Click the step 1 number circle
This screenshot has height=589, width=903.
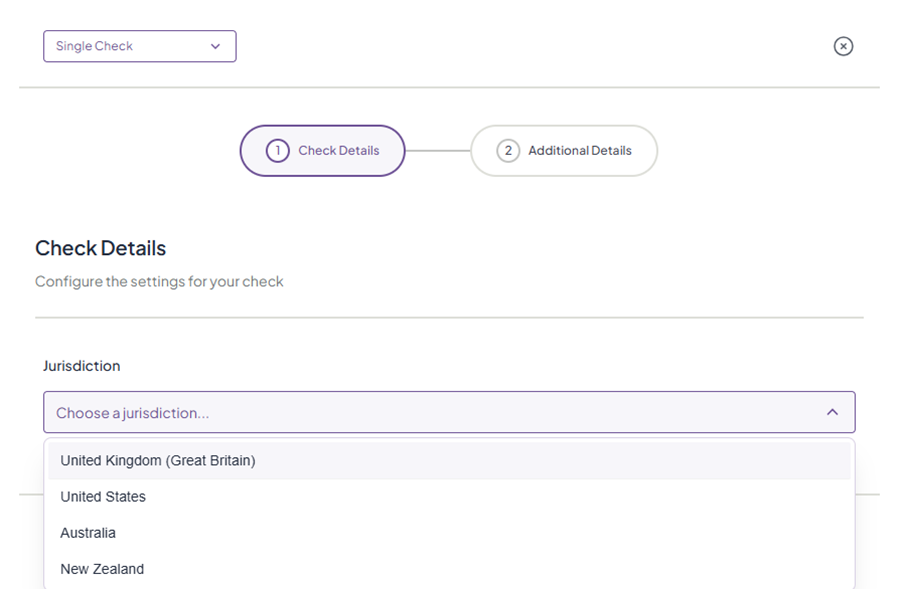277,151
